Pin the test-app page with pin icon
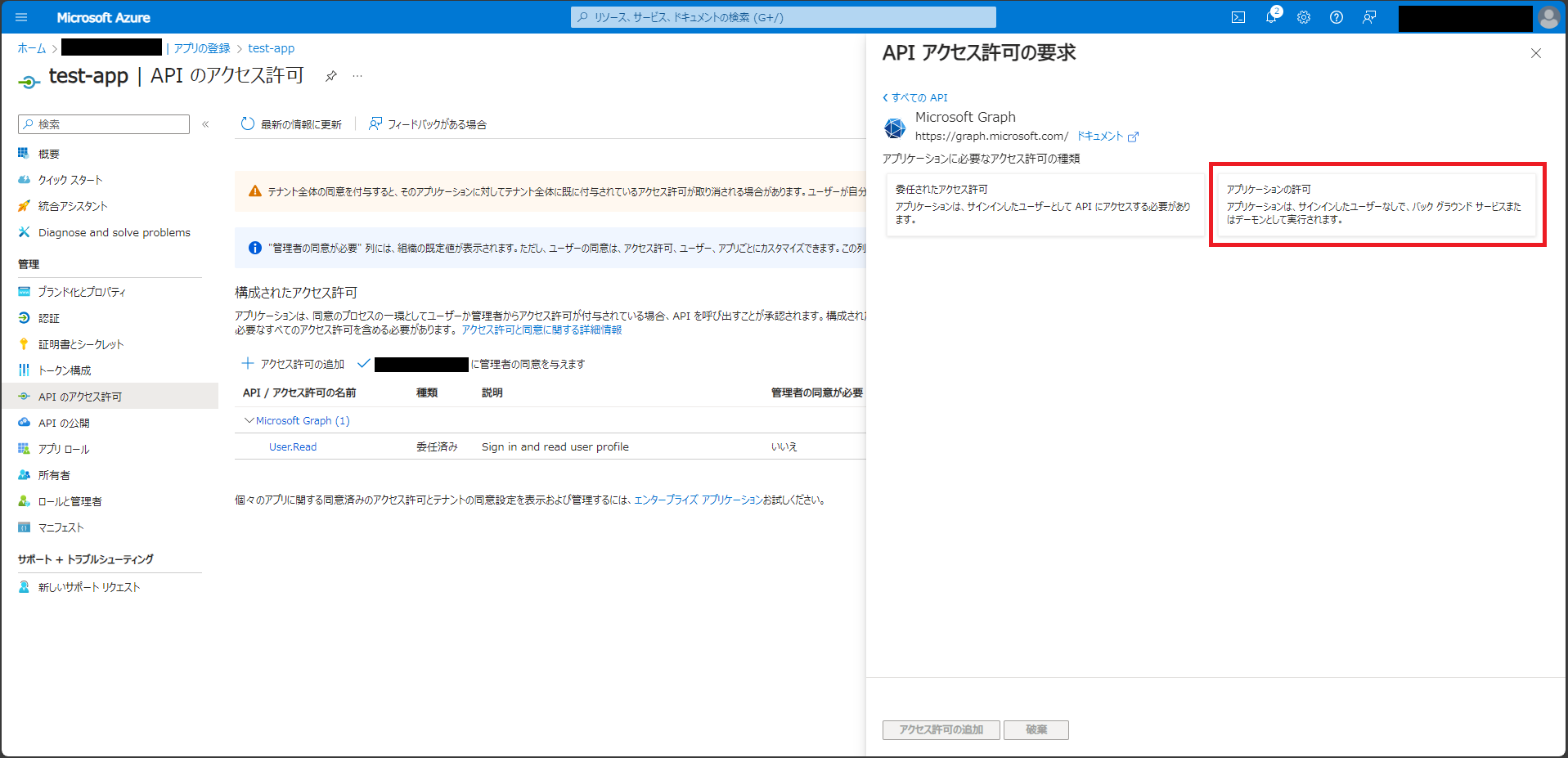Image resolution: width=1568 pixels, height=758 pixels. pyautogui.click(x=330, y=76)
